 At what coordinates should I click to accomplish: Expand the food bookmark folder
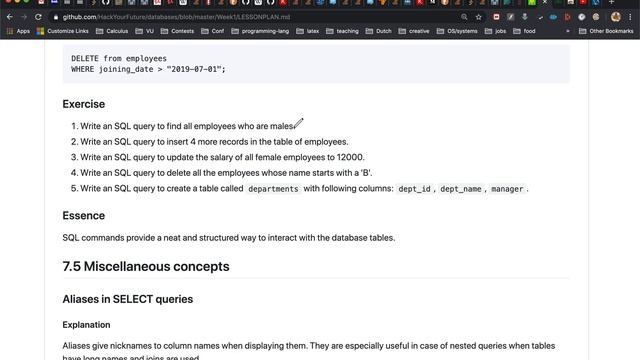click(x=524, y=31)
